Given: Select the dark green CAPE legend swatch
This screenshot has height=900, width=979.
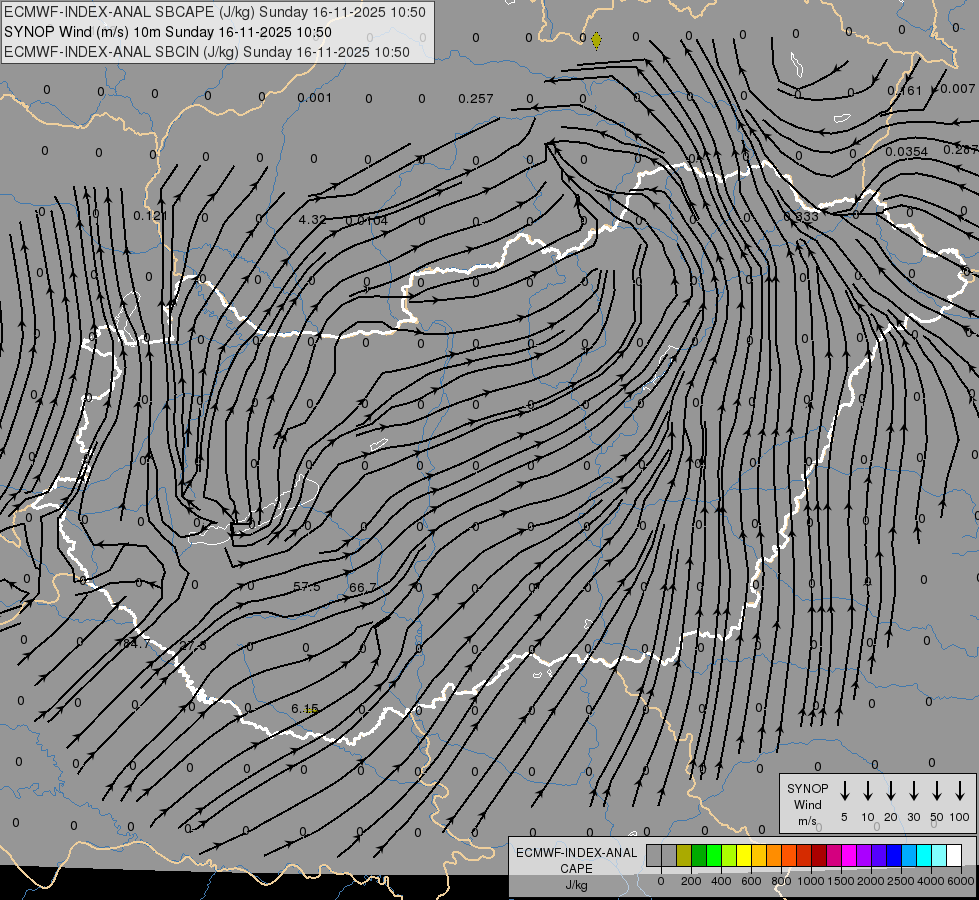Looking at the screenshot, I should (x=699, y=855).
